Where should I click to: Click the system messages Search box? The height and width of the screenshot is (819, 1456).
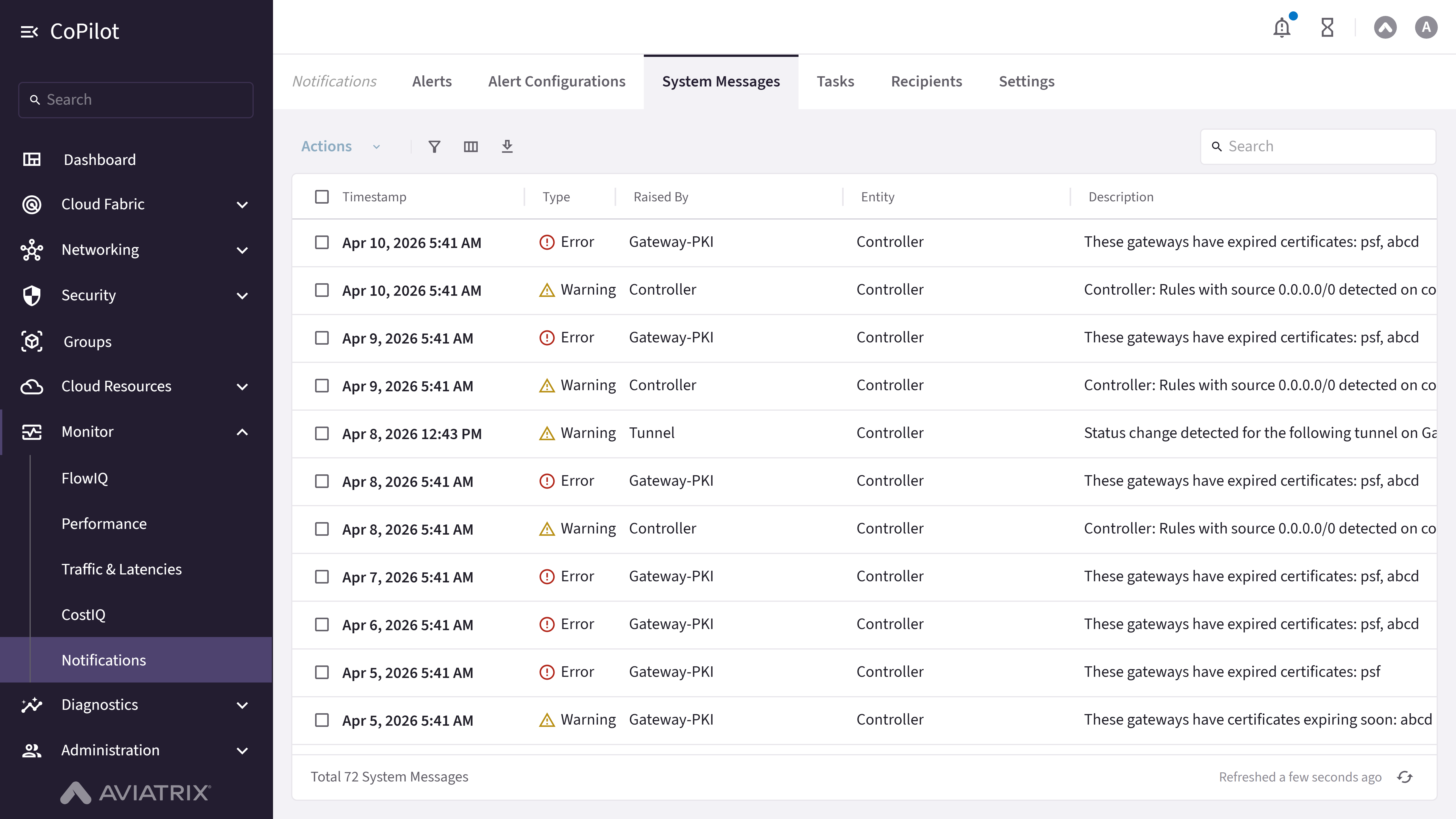click(x=1318, y=146)
